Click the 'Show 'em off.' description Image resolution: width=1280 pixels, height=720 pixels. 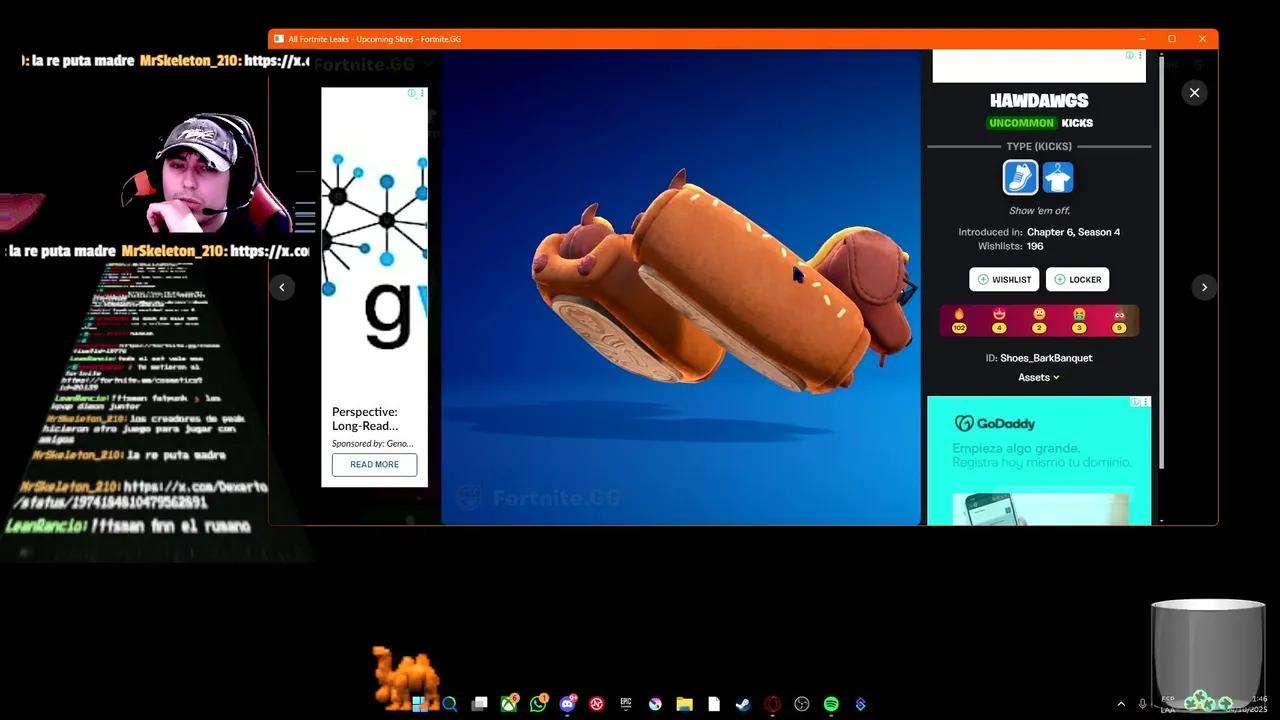click(x=1039, y=211)
